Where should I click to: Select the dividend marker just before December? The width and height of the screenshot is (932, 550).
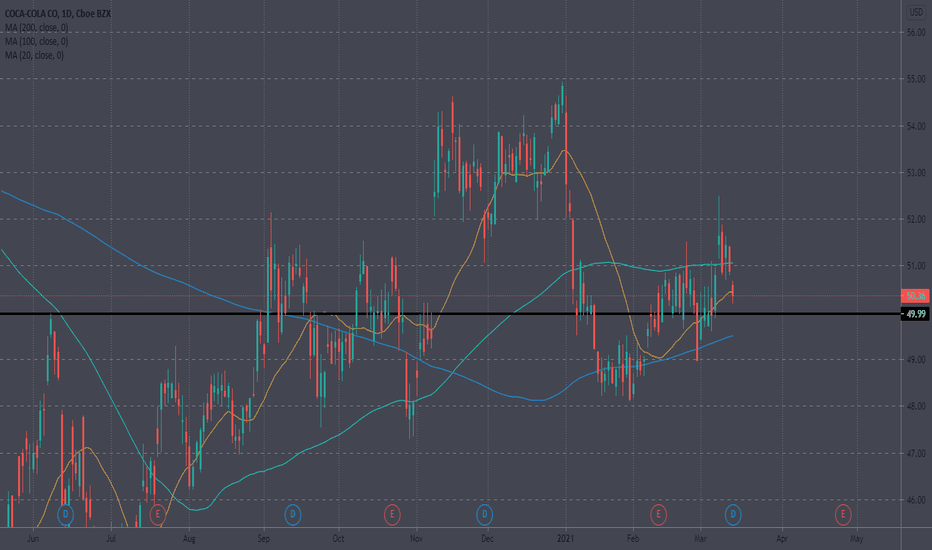point(485,514)
